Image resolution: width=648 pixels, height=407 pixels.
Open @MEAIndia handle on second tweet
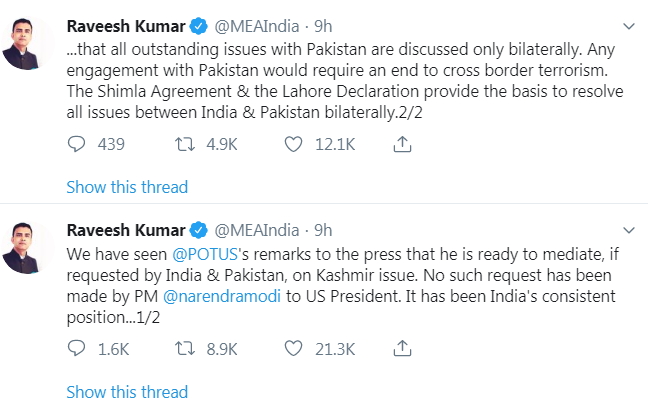coord(257,230)
